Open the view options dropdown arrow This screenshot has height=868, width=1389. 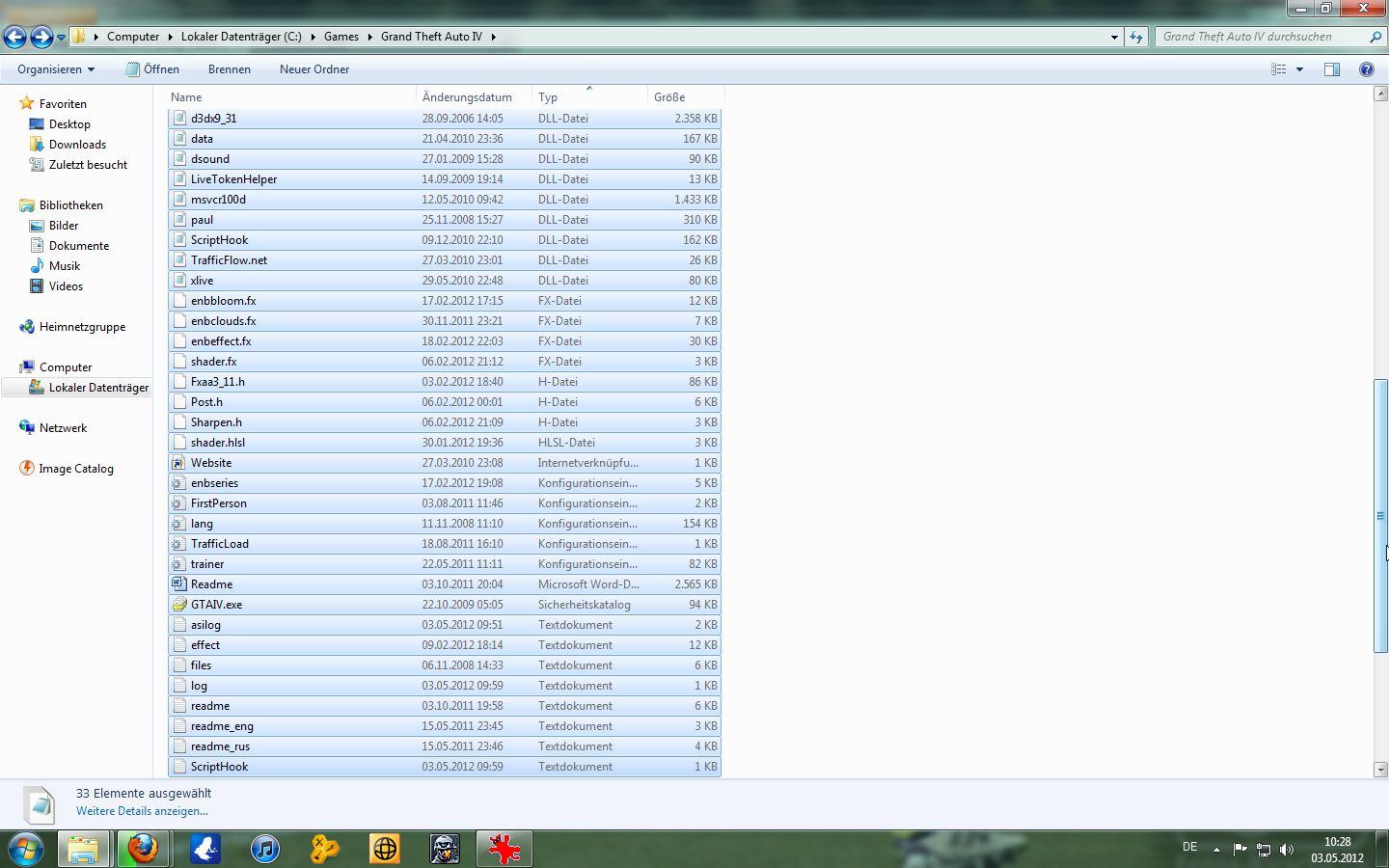1299,69
